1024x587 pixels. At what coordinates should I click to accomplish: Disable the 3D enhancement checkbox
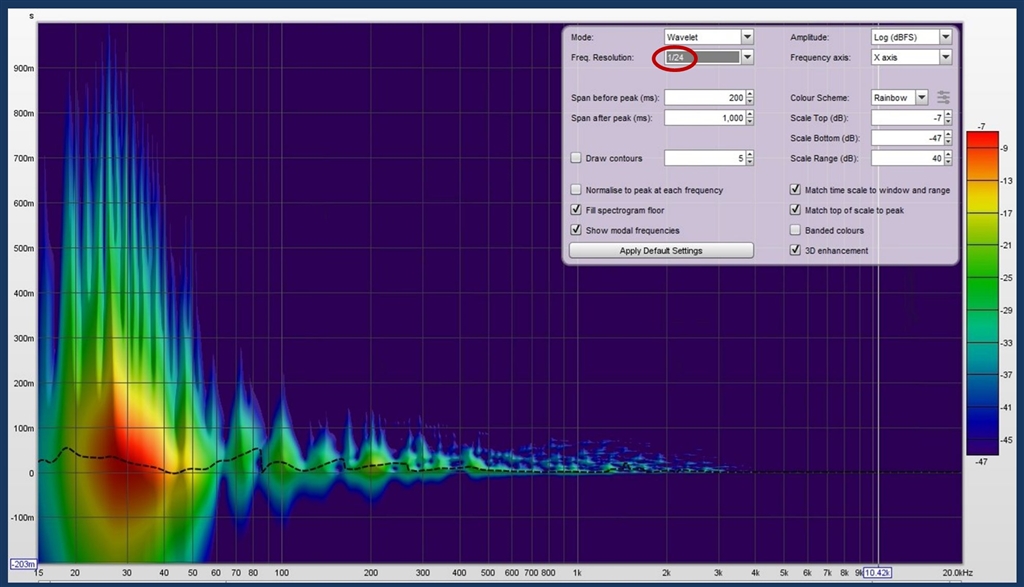[x=795, y=250]
